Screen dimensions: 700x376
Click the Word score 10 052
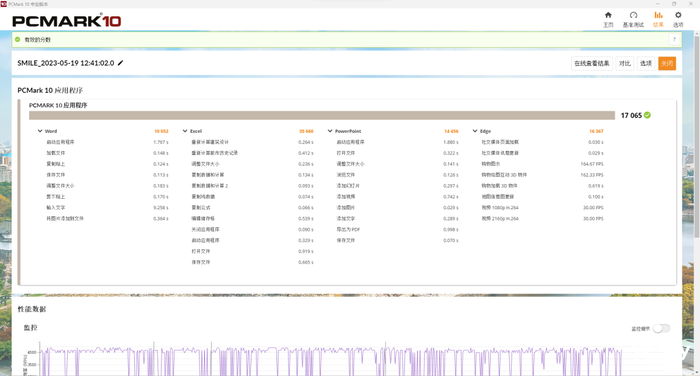click(x=161, y=131)
